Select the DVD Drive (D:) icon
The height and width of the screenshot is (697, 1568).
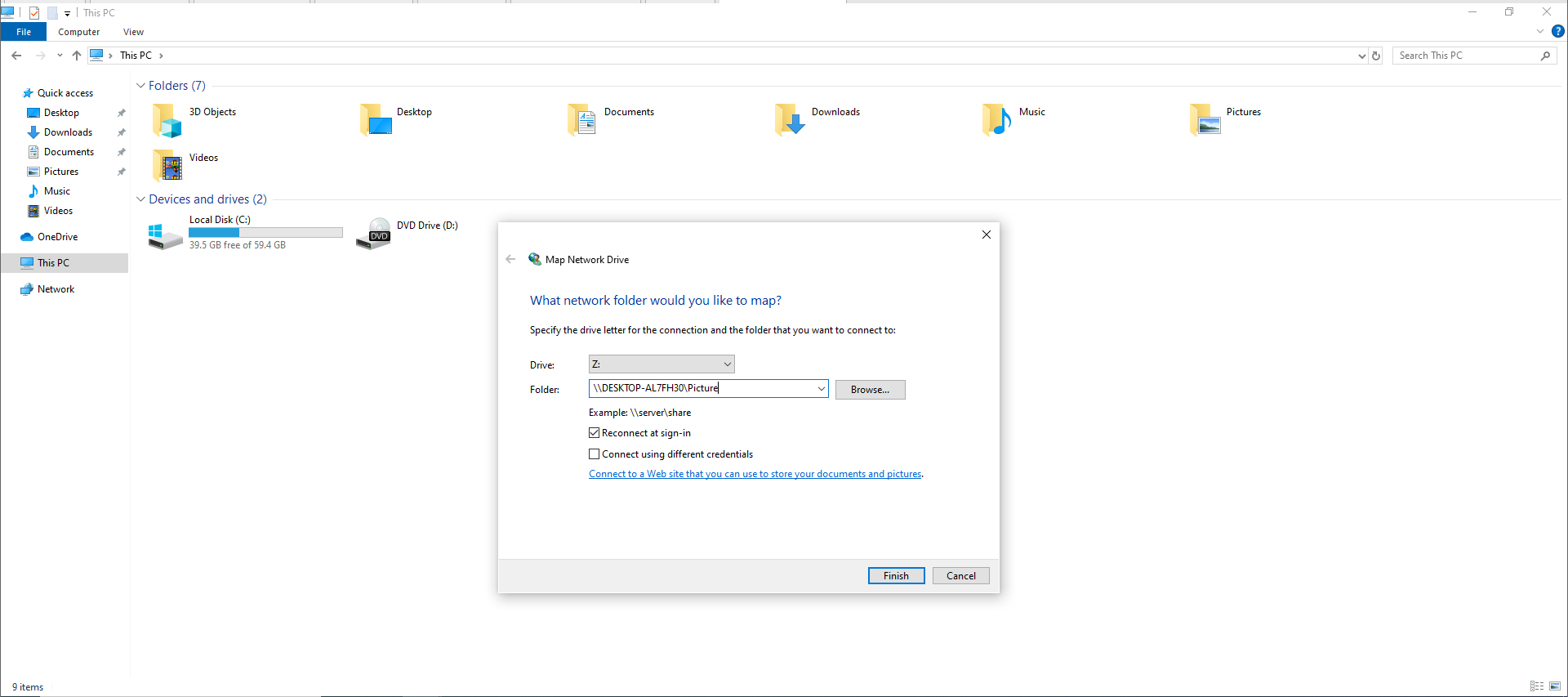(374, 235)
